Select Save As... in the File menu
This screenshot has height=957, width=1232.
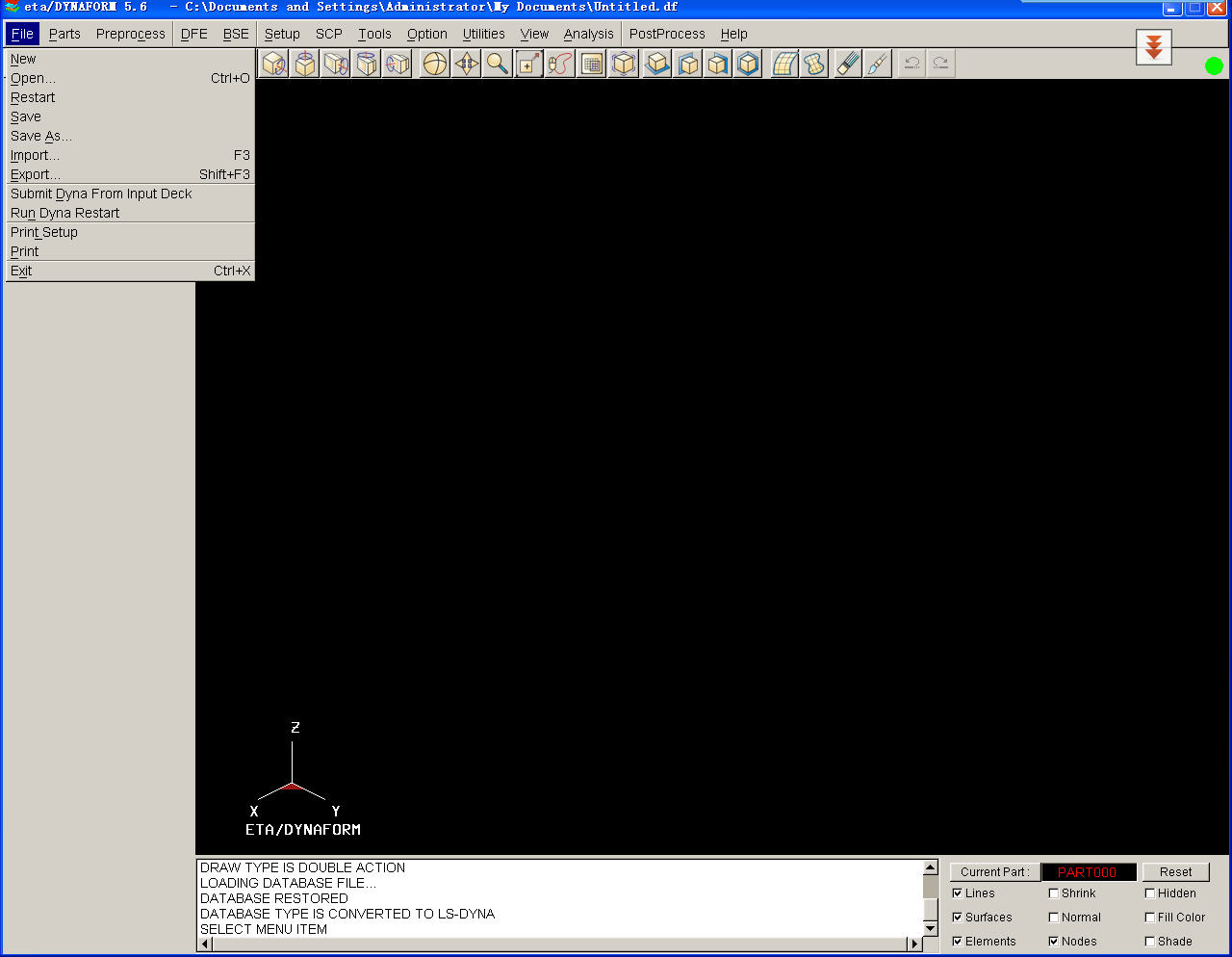click(x=129, y=136)
